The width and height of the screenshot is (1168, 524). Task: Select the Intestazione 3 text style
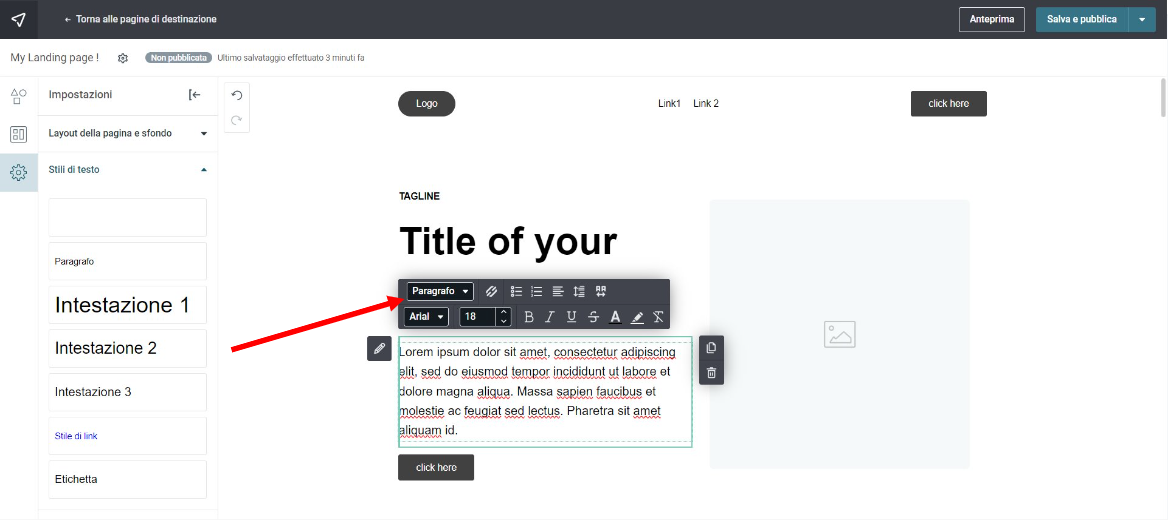tap(127, 392)
